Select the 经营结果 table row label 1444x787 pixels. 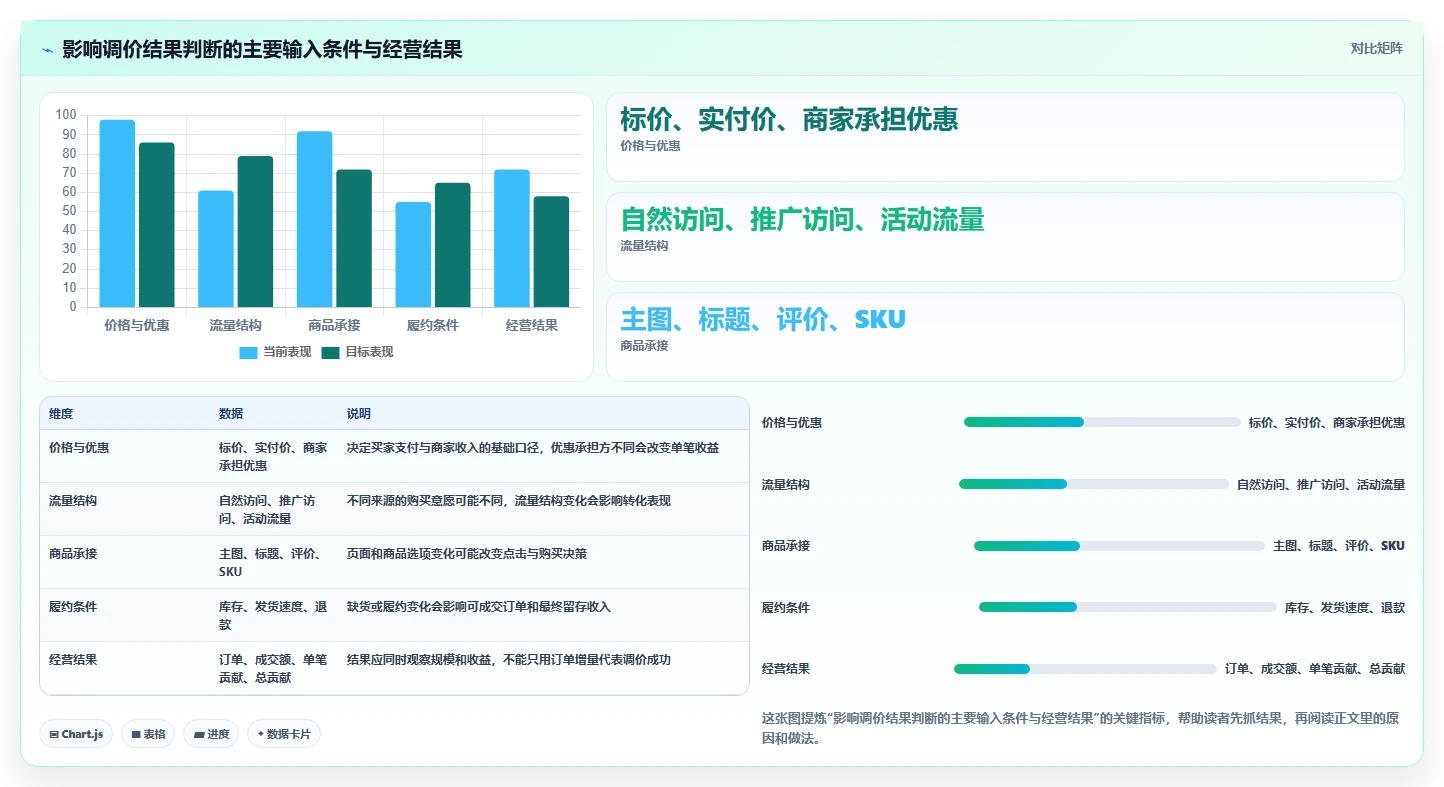point(73,660)
